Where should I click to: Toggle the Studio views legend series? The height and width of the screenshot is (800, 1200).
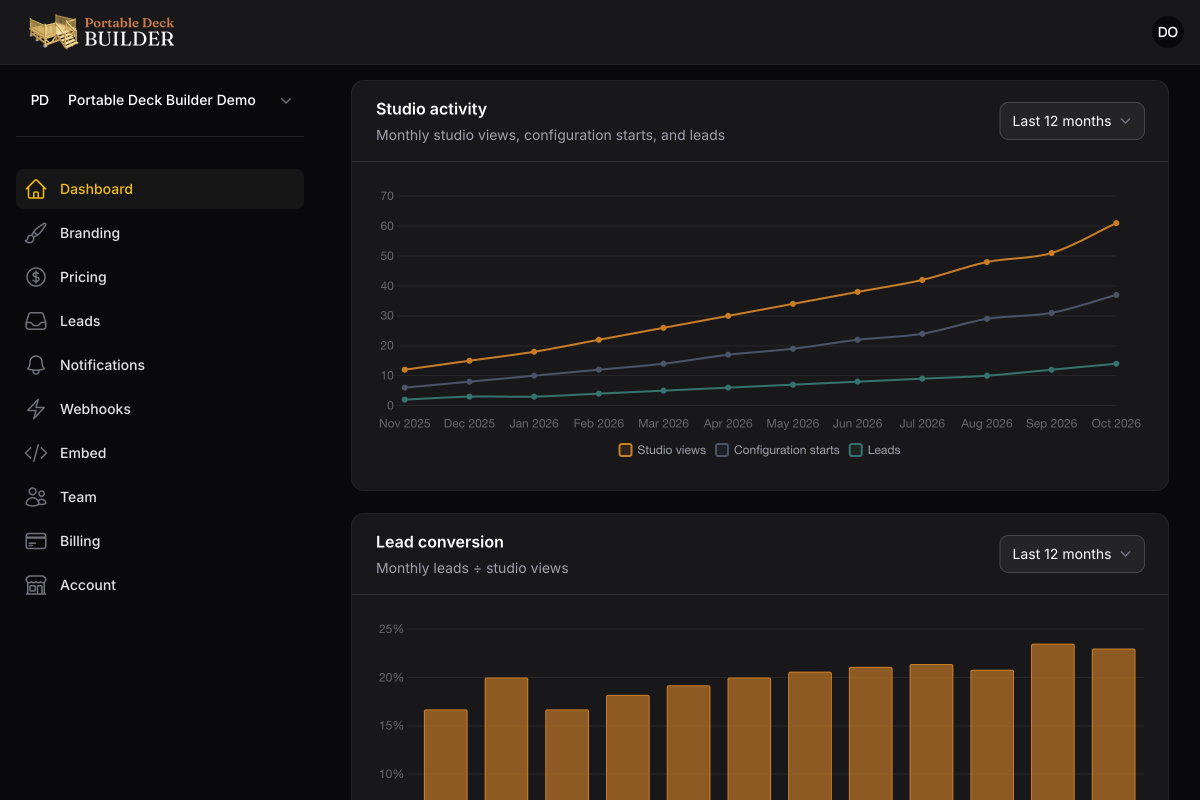[x=662, y=450]
